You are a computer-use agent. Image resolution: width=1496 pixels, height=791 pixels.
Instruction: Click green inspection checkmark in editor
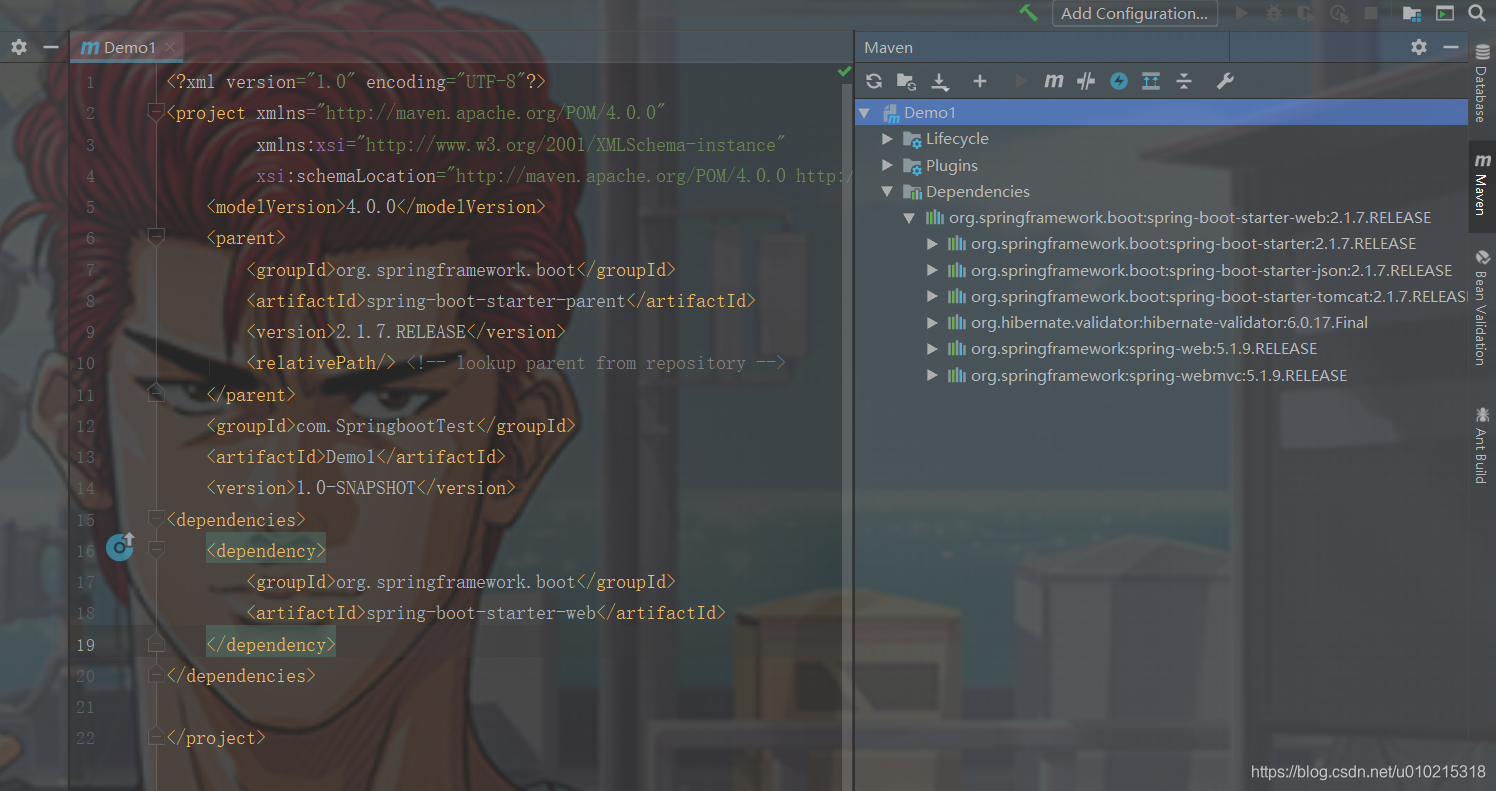[x=844, y=72]
